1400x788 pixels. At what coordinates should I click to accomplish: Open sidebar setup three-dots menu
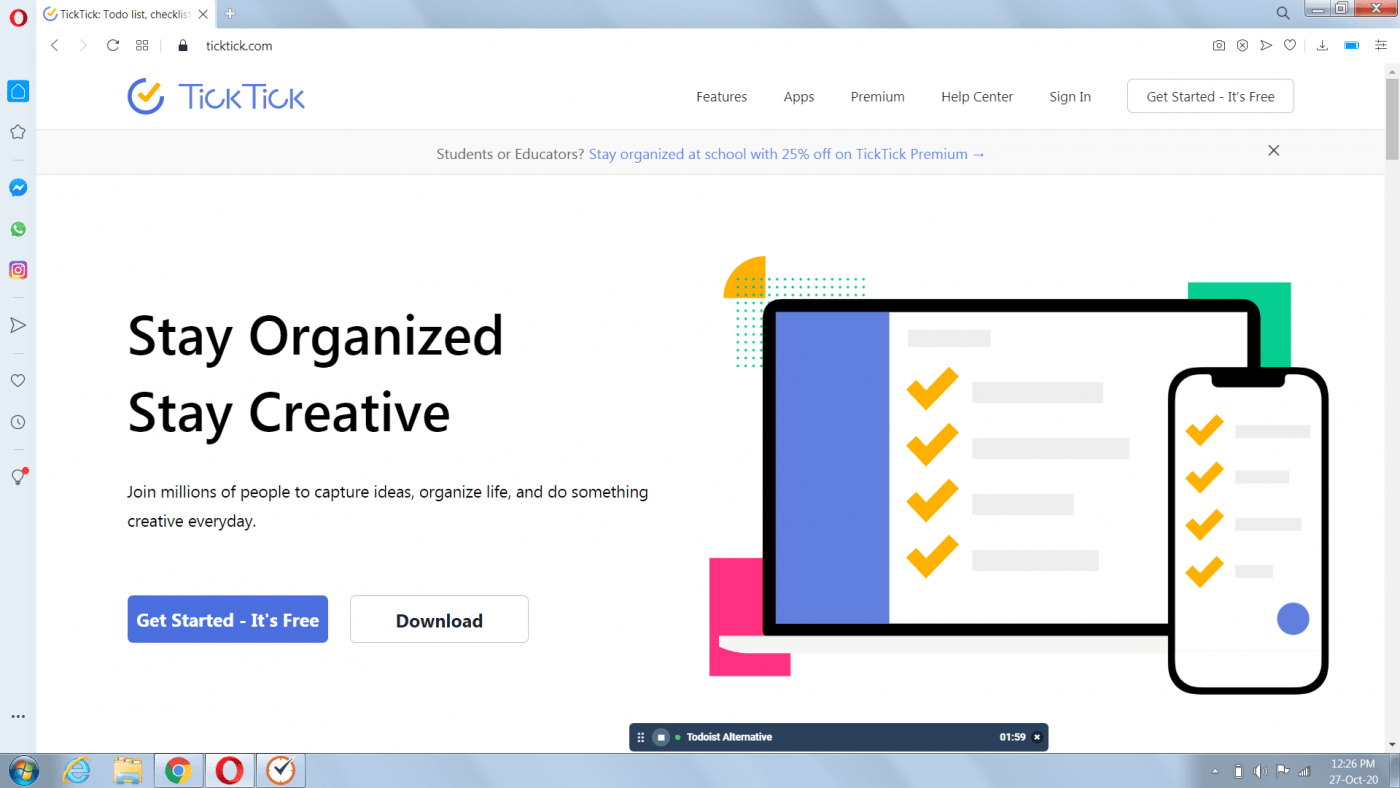(x=18, y=717)
